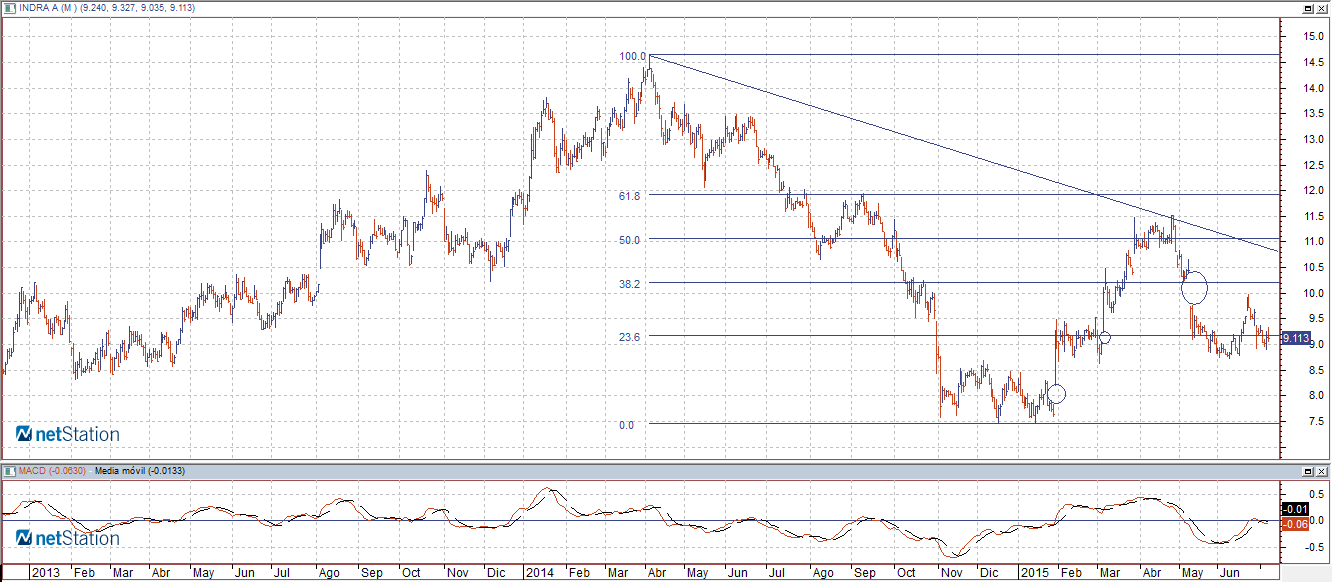Image resolution: width=1332 pixels, height=582 pixels.
Task: Select the 61.8 Fibonacci level label
Action: click(629, 196)
